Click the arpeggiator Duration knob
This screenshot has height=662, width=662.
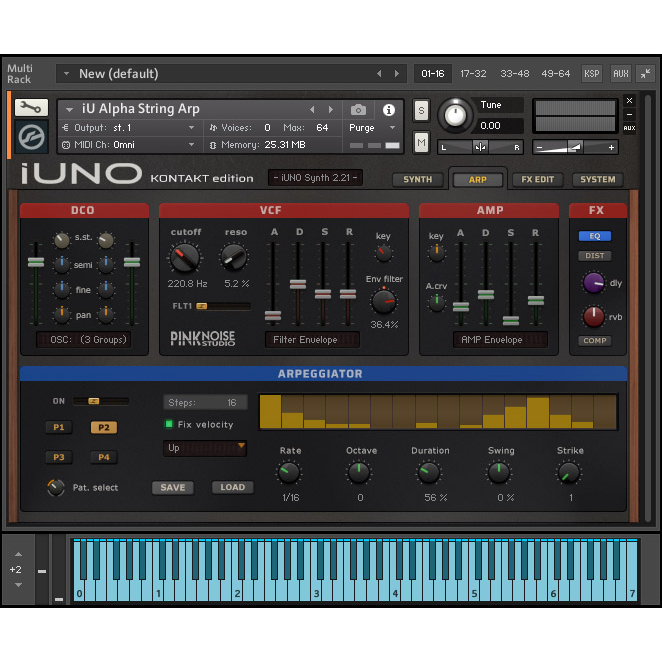click(x=429, y=472)
